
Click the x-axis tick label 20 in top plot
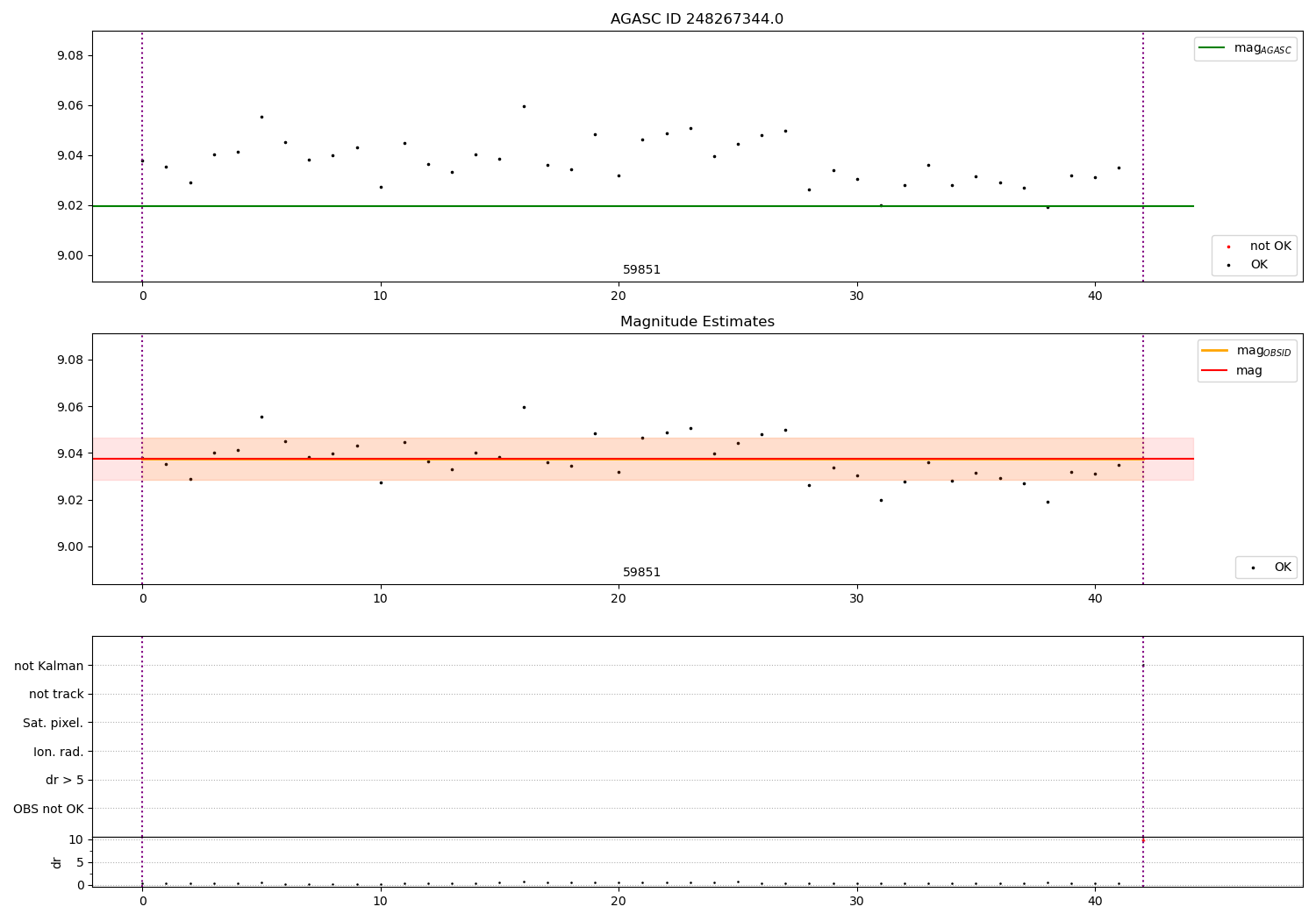619,296
